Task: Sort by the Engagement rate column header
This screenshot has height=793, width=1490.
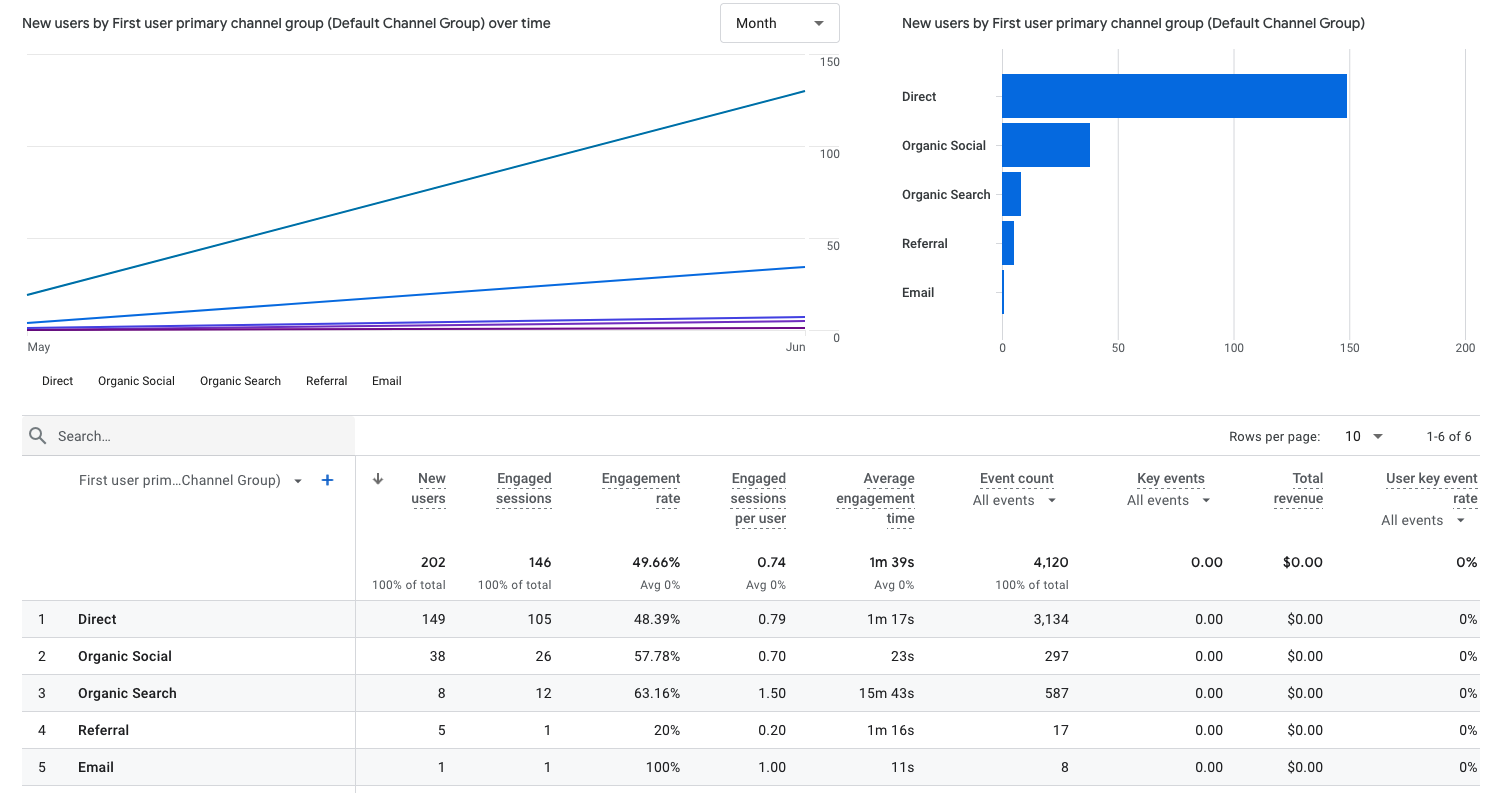Action: coord(640,488)
